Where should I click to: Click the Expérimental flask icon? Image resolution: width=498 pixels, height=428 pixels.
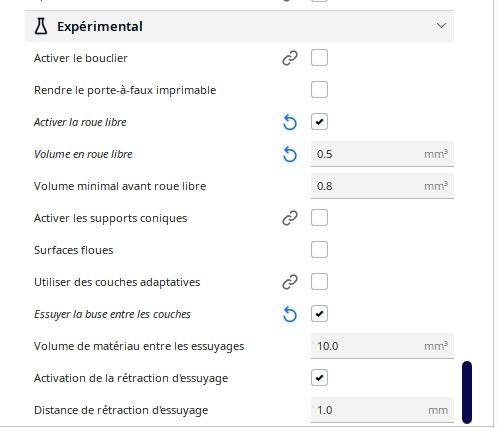tap(41, 26)
